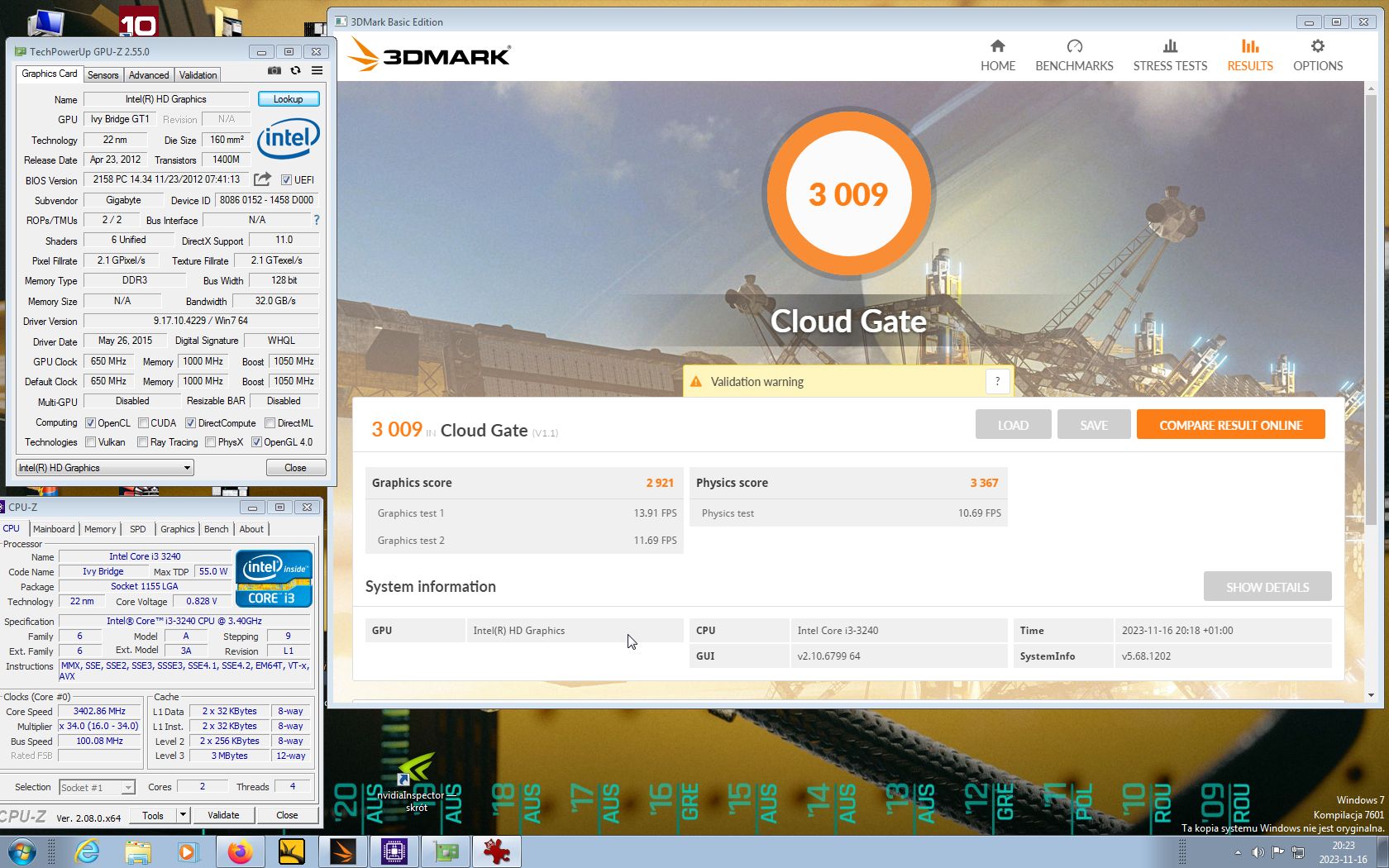Toggle the UEFI checkbox in GPU-Z
The height and width of the screenshot is (868, 1389).
point(286,179)
